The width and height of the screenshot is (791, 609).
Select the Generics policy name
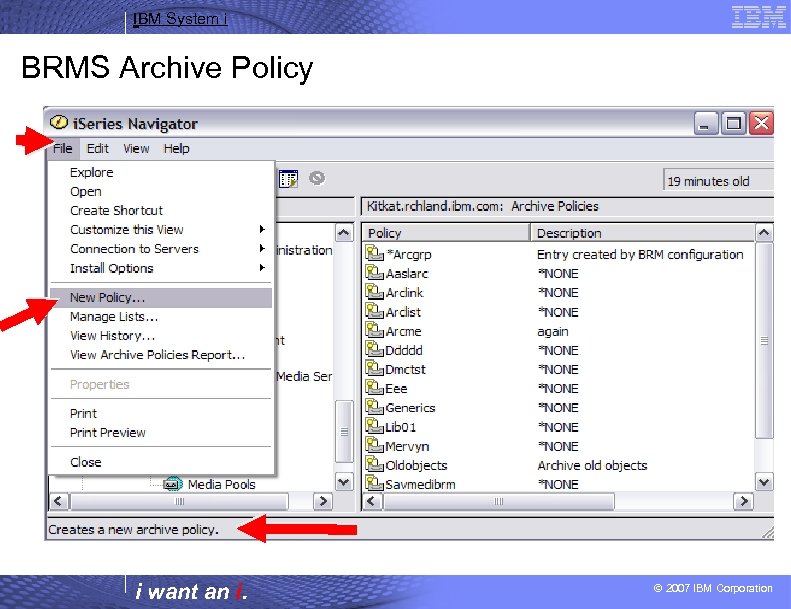pos(410,408)
